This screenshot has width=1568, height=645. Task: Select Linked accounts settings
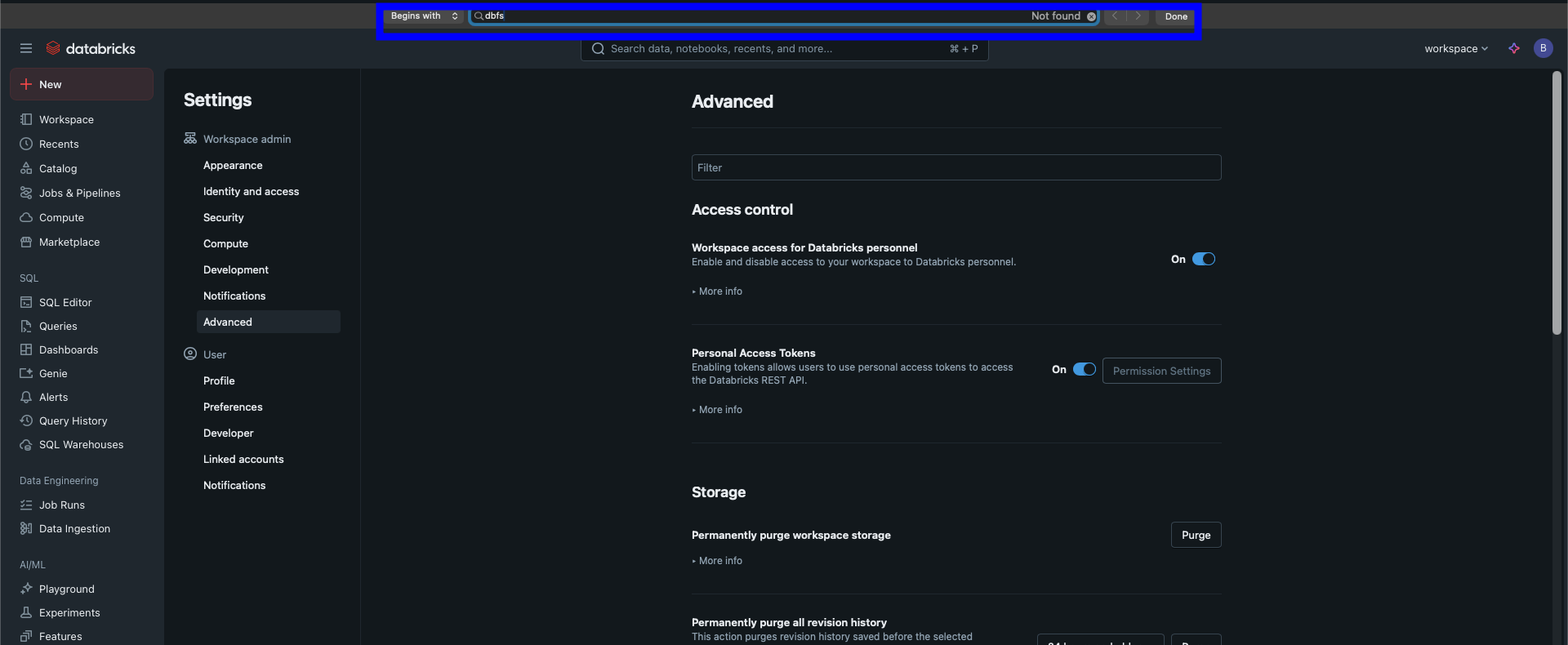[x=268, y=459]
